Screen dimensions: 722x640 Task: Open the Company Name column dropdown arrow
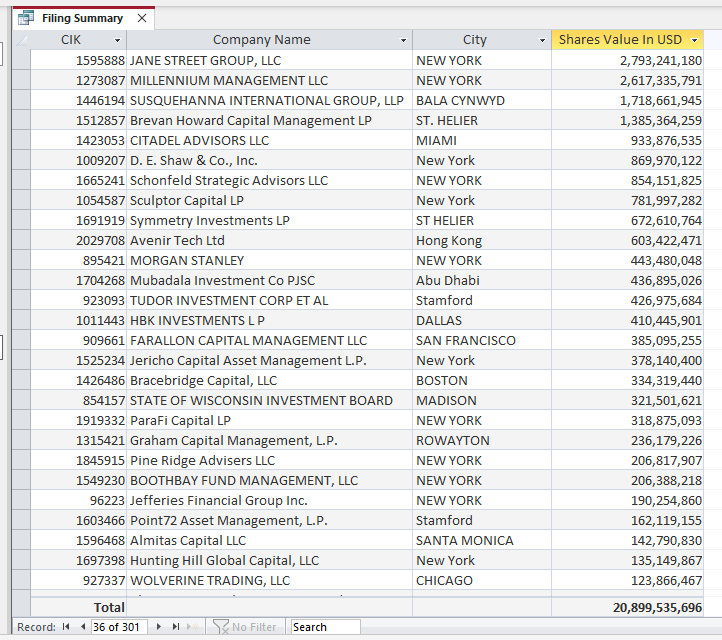[403, 41]
